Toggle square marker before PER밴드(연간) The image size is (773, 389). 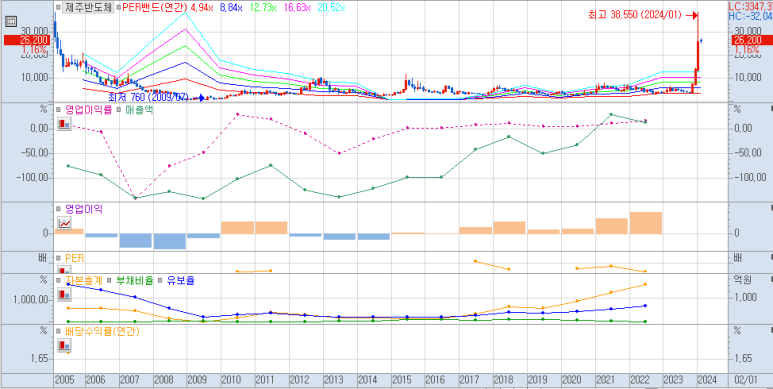point(118,7)
